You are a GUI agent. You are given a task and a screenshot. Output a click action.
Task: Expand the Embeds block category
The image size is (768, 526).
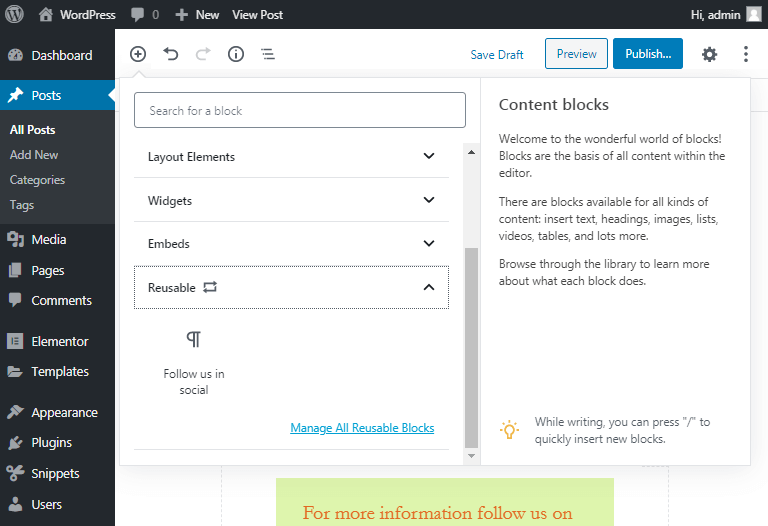pos(291,243)
